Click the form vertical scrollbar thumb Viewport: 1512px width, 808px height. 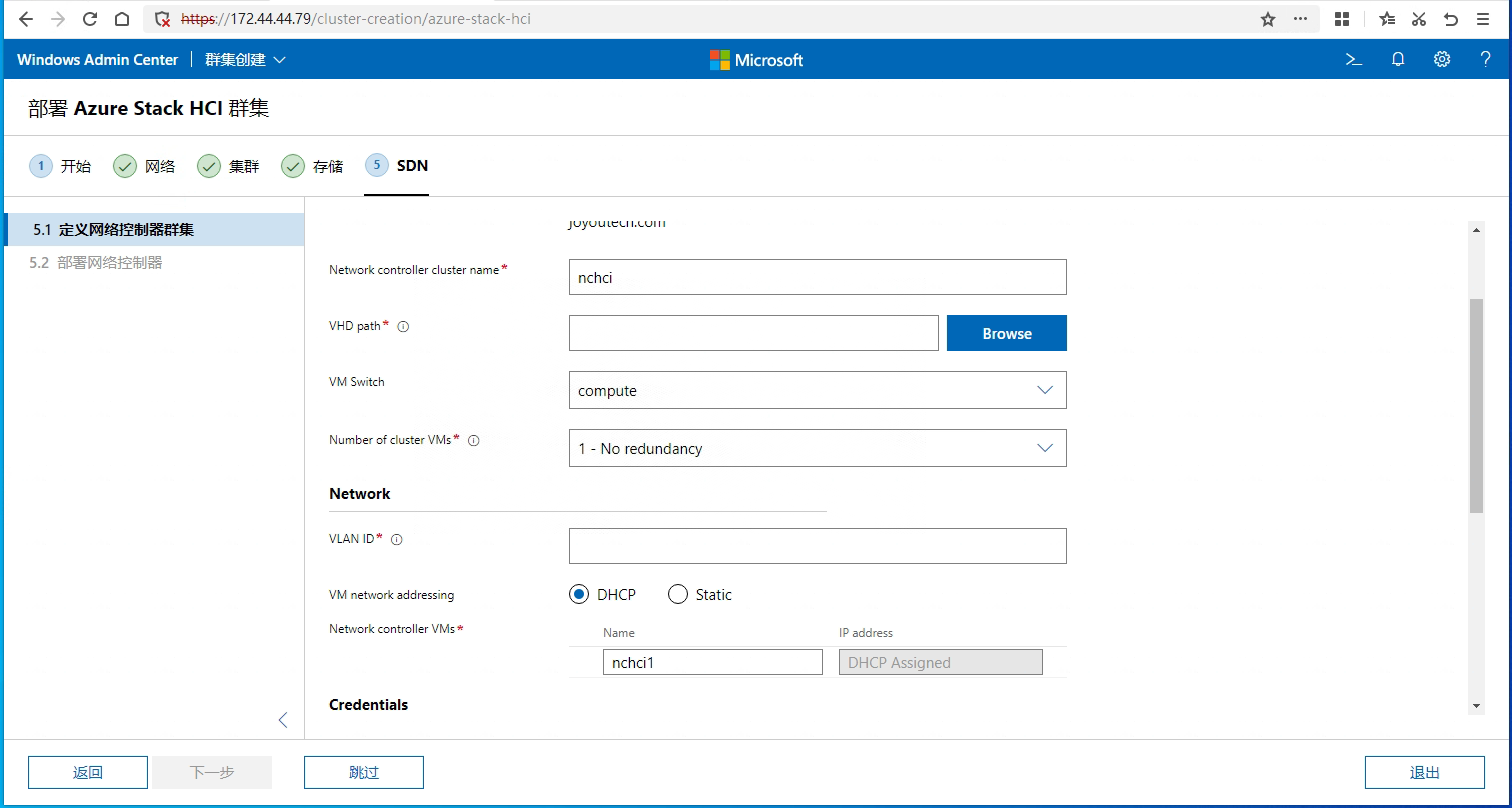[1476, 405]
